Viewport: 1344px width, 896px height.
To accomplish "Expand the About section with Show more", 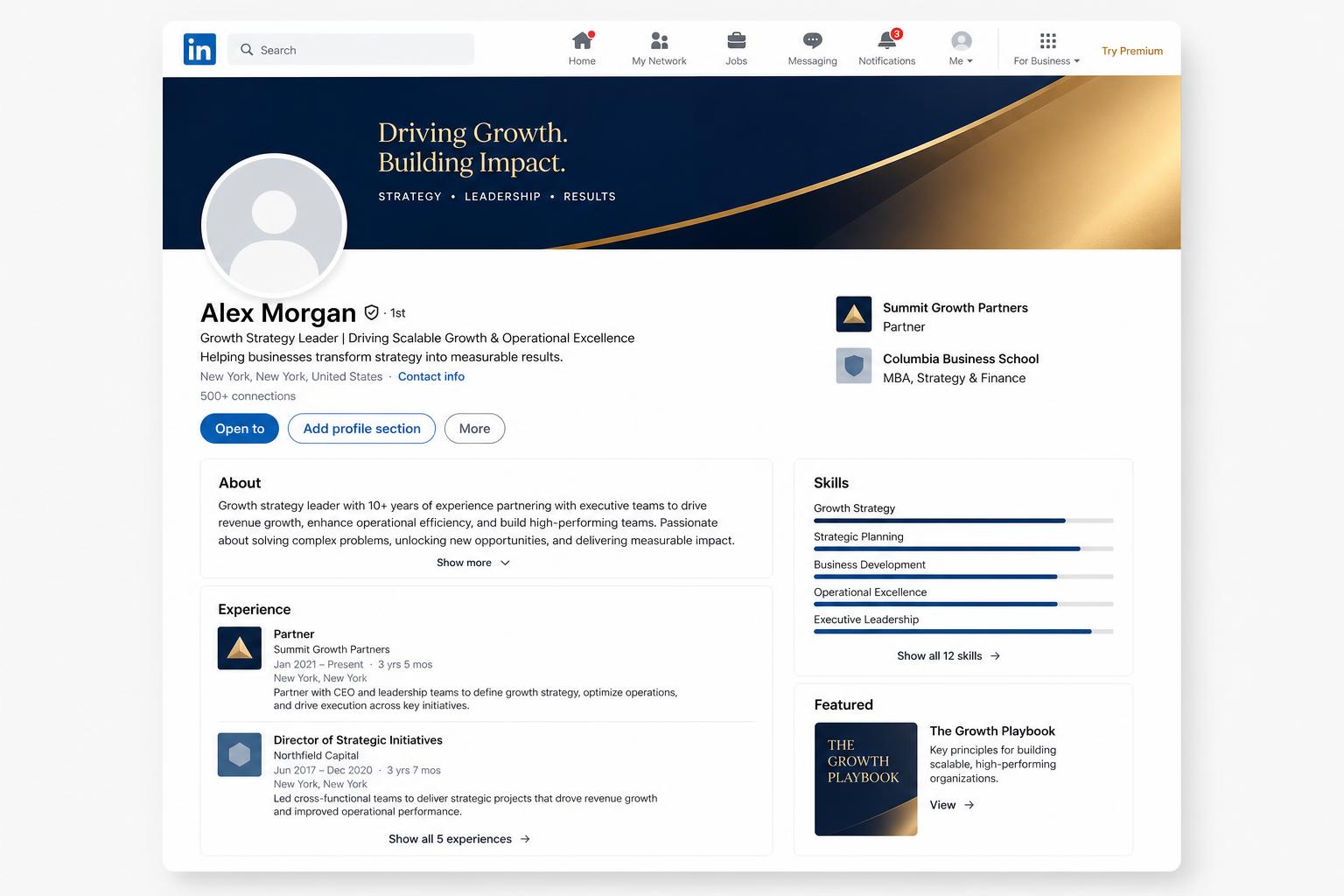I will (473, 563).
